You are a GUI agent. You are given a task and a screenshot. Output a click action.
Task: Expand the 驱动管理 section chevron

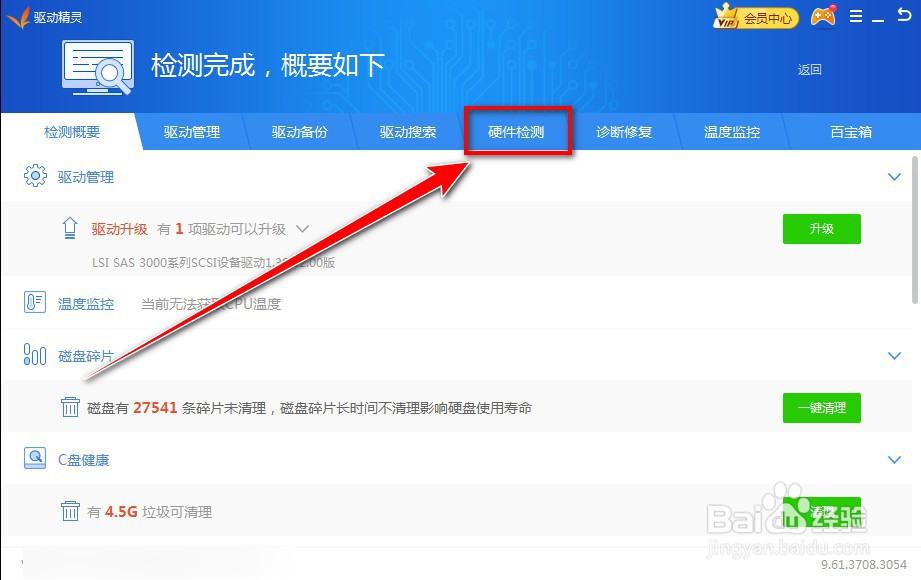[894, 177]
